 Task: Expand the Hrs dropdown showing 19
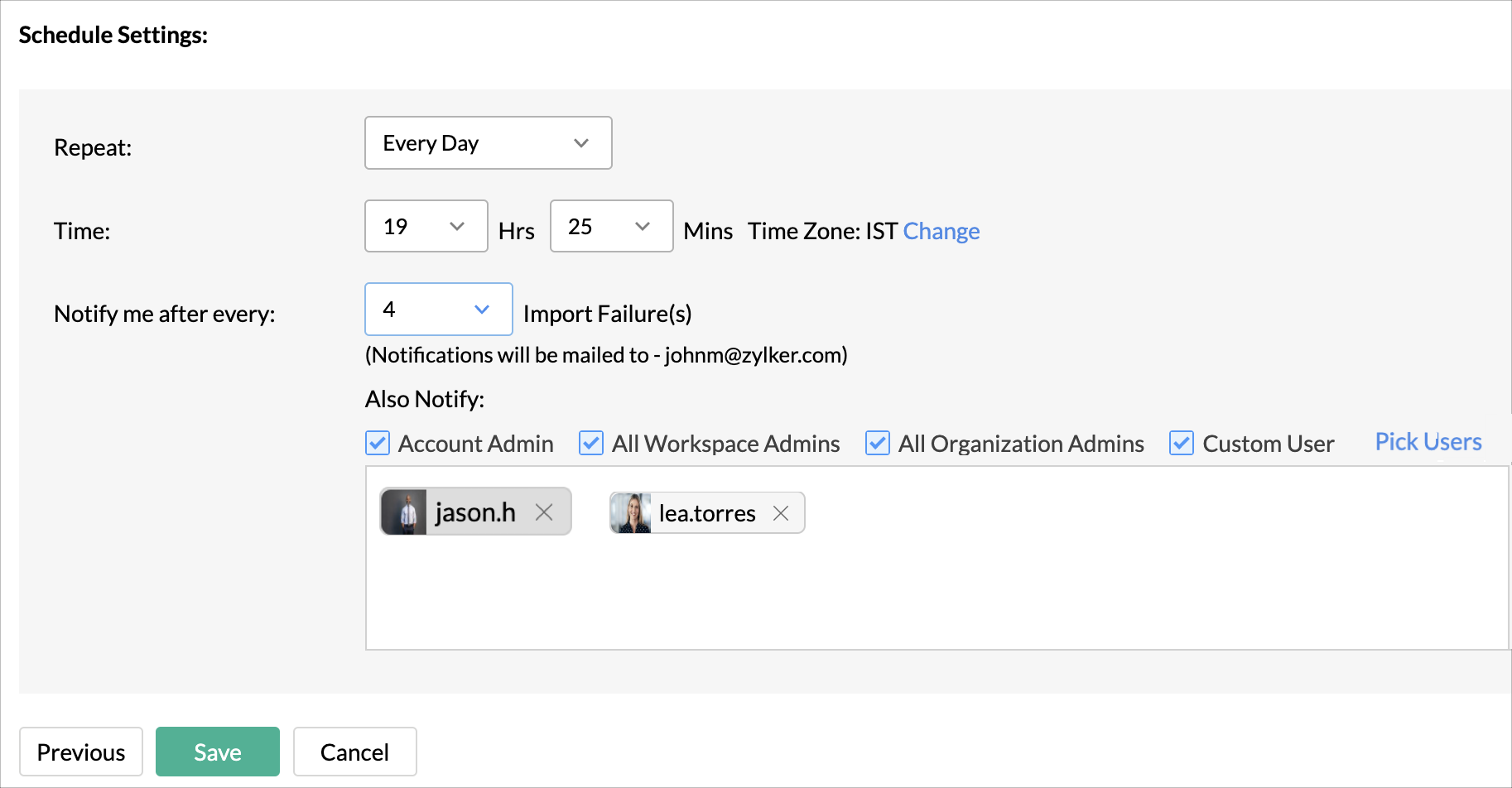tap(426, 226)
